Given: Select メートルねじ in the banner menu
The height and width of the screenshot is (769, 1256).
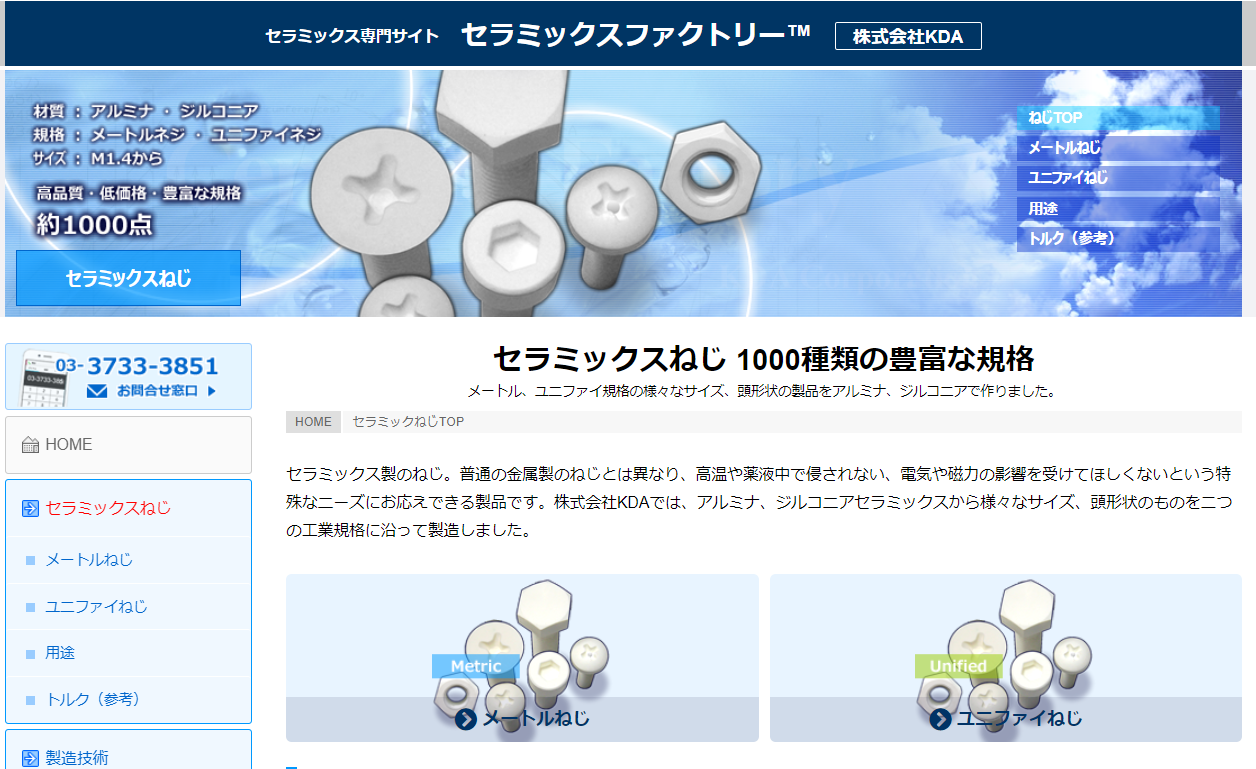Looking at the screenshot, I should [1064, 148].
